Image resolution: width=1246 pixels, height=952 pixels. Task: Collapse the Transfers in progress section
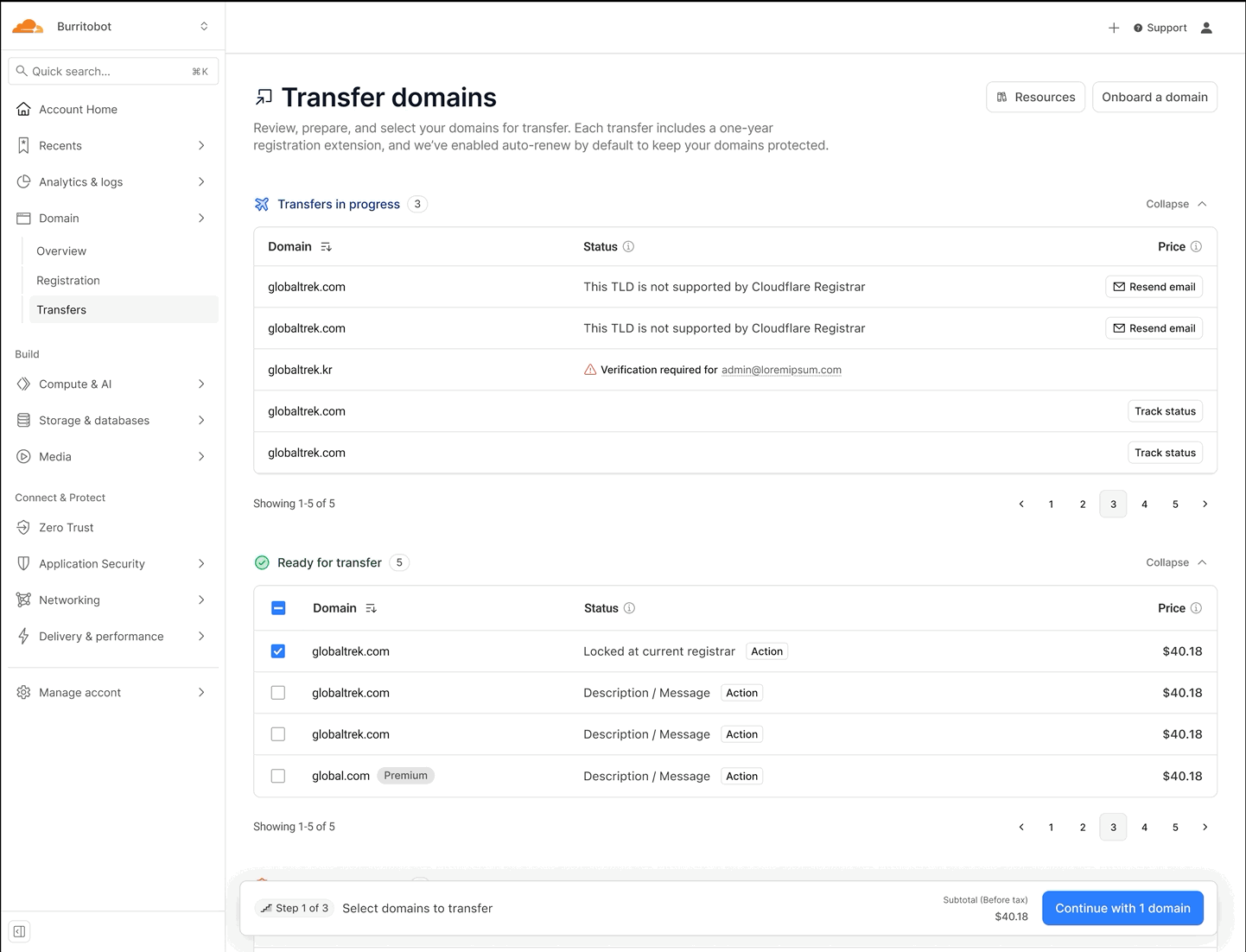point(1176,204)
